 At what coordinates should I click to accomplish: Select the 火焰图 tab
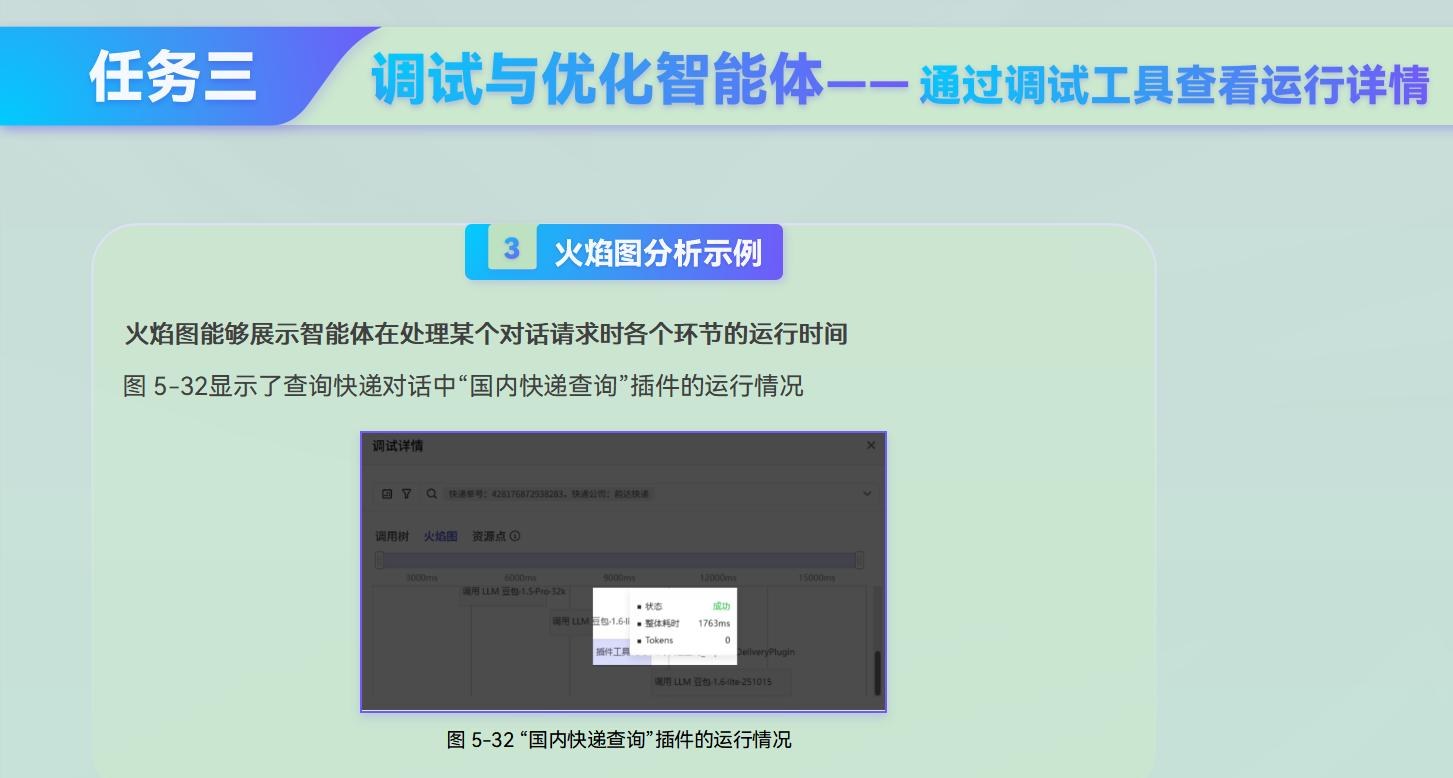[x=440, y=536]
